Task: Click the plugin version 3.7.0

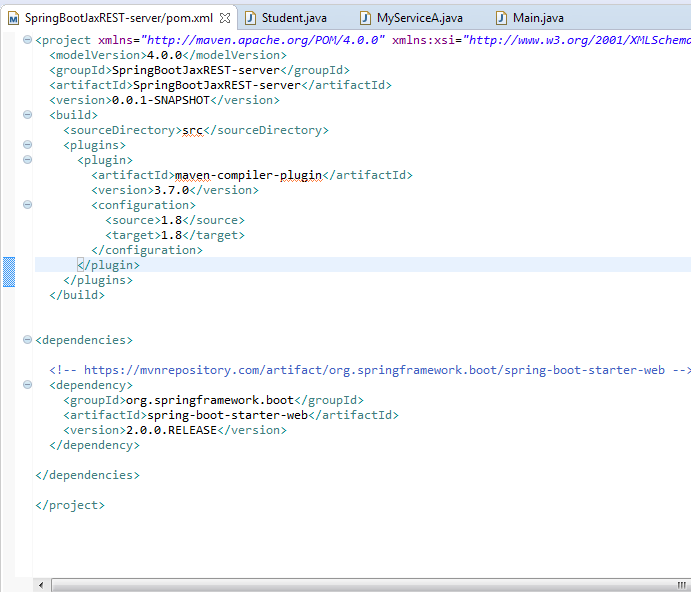Action: (171, 190)
